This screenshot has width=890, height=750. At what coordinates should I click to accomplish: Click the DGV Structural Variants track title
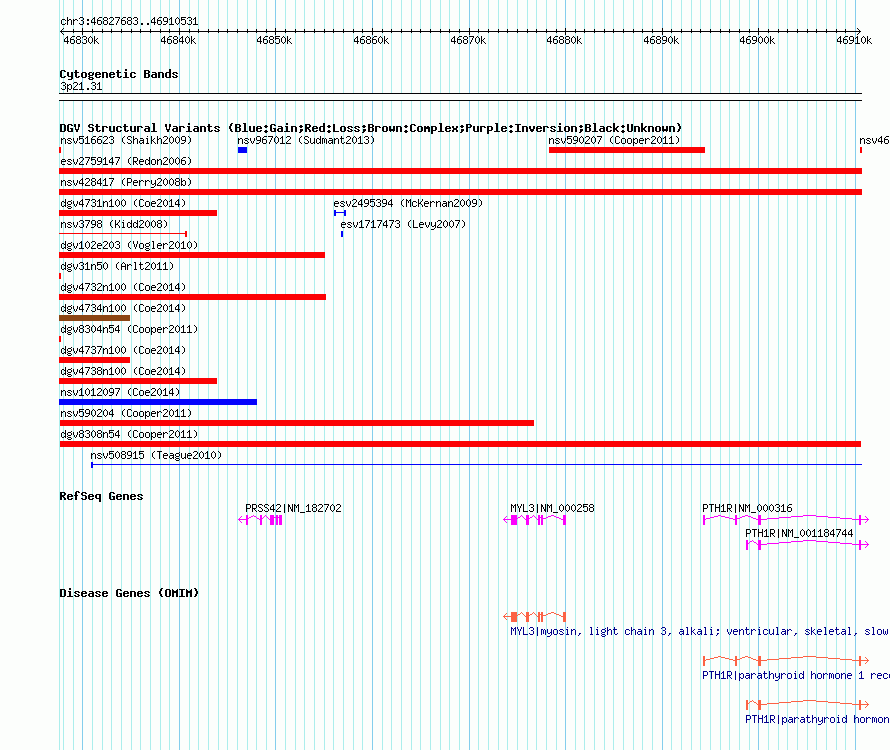(x=371, y=128)
